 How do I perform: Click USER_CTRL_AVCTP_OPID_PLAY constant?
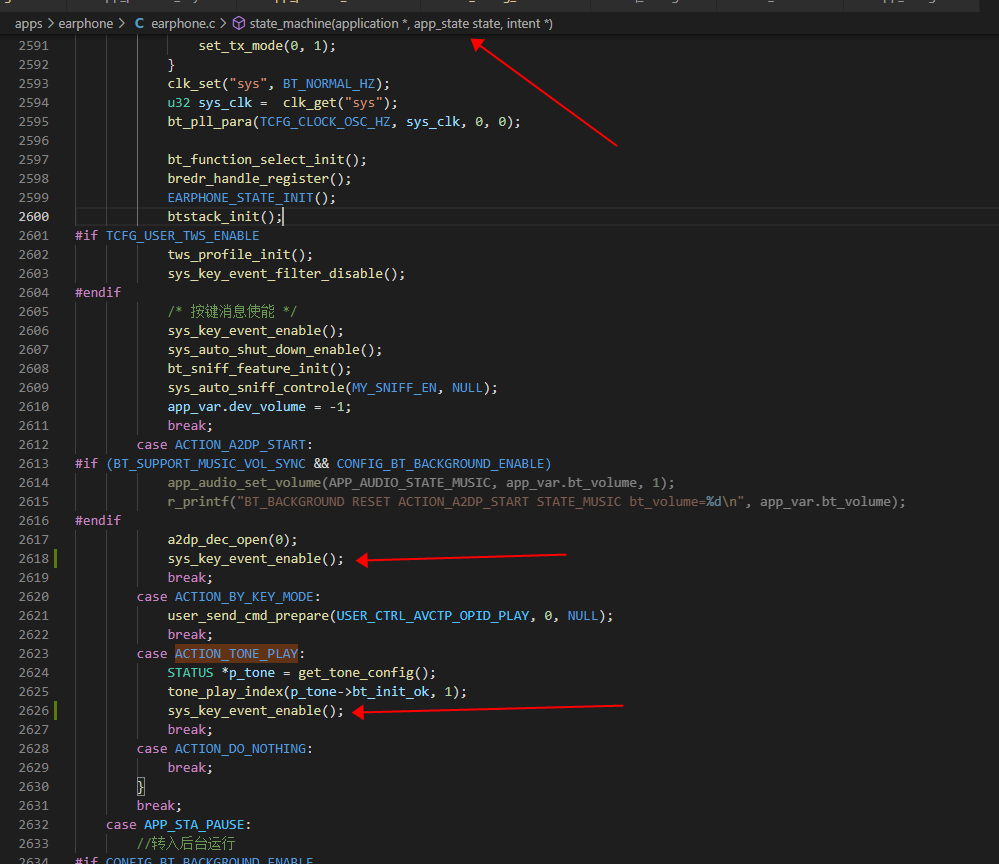[433, 616]
